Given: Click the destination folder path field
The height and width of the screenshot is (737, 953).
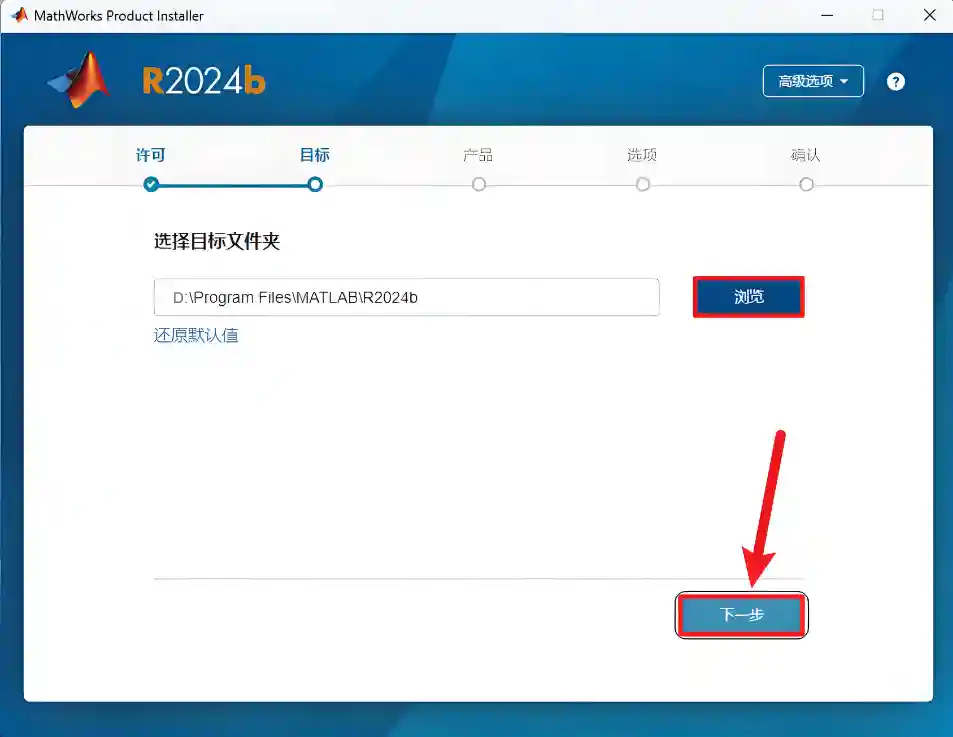Looking at the screenshot, I should (406, 297).
